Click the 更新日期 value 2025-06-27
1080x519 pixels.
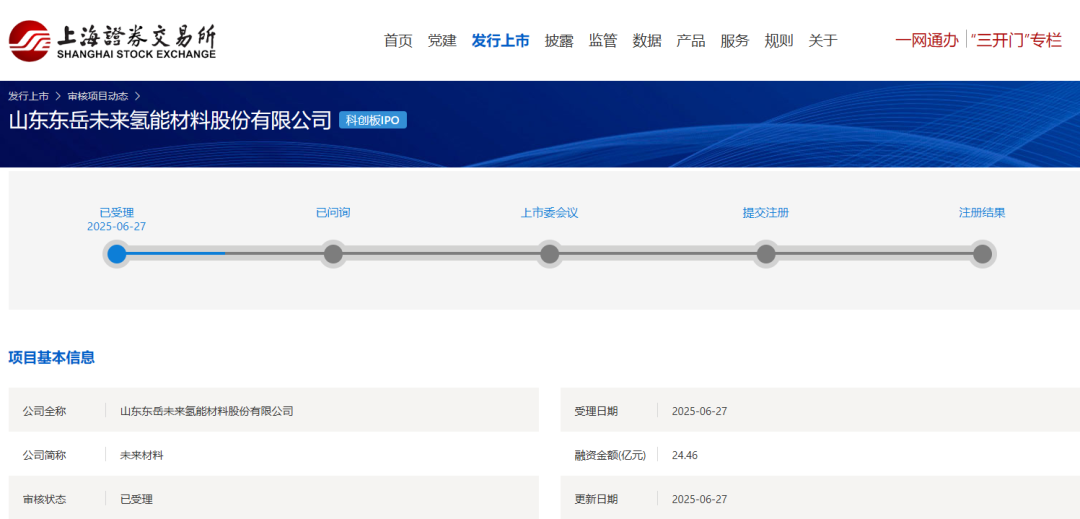pyautogui.click(x=699, y=499)
